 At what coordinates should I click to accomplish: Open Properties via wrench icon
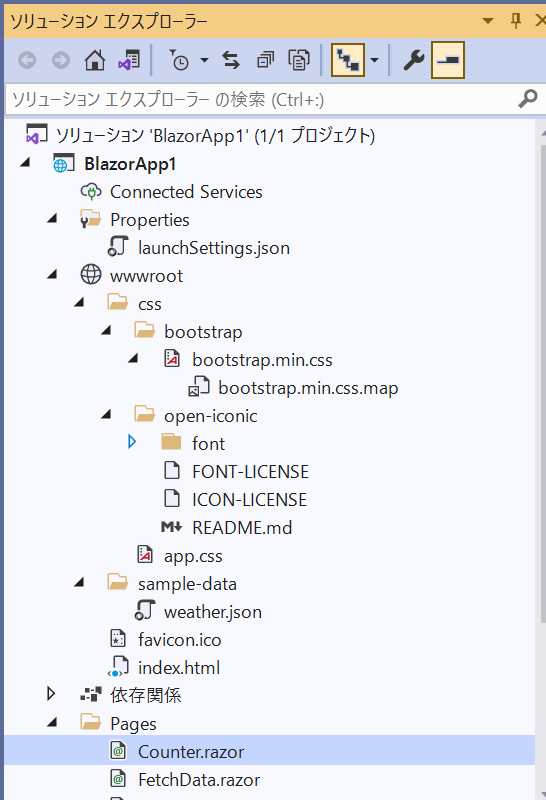[x=413, y=60]
